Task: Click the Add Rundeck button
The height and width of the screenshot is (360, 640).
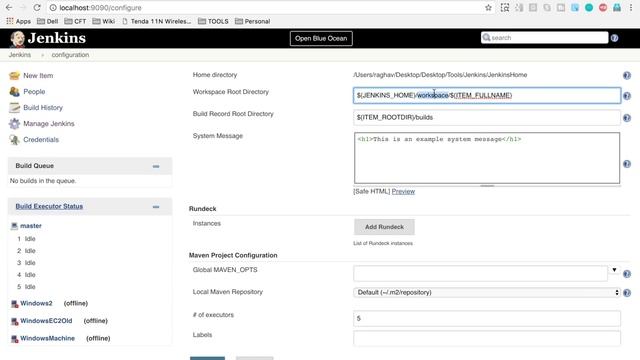Action: click(x=384, y=227)
